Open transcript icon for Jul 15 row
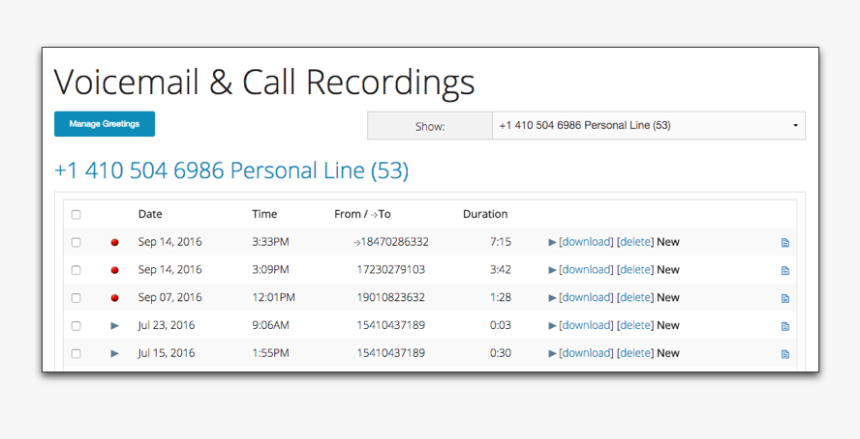 pyautogui.click(x=785, y=353)
